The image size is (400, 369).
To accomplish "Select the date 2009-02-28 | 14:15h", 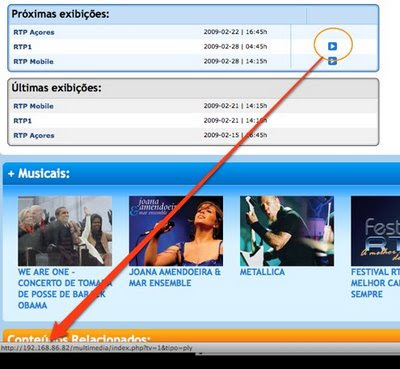I will [x=235, y=61].
